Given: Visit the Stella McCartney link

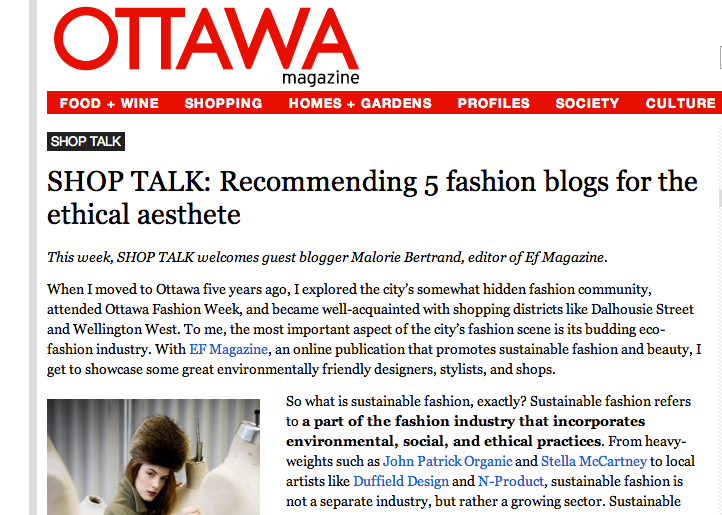Looking at the screenshot, I should pyautogui.click(x=594, y=461).
